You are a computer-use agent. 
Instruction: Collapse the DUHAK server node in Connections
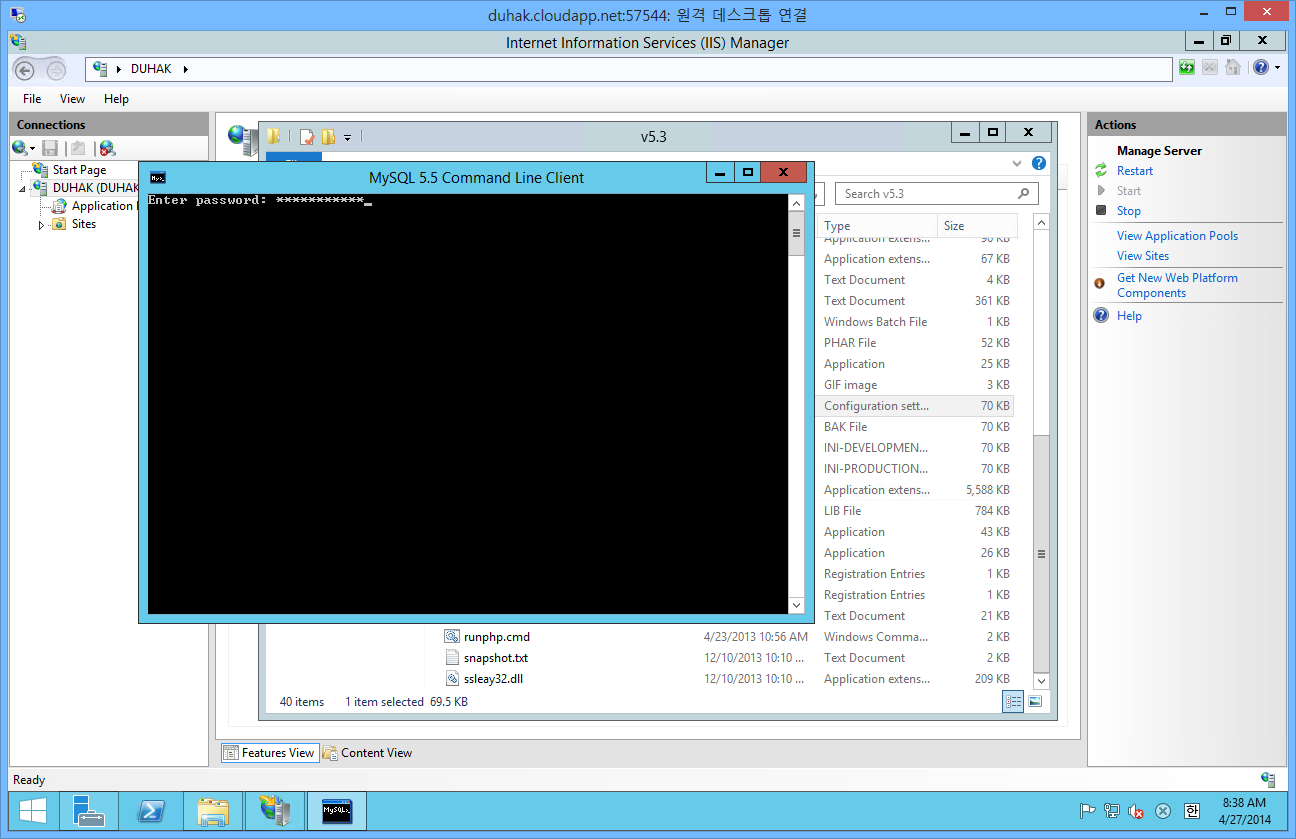point(22,188)
